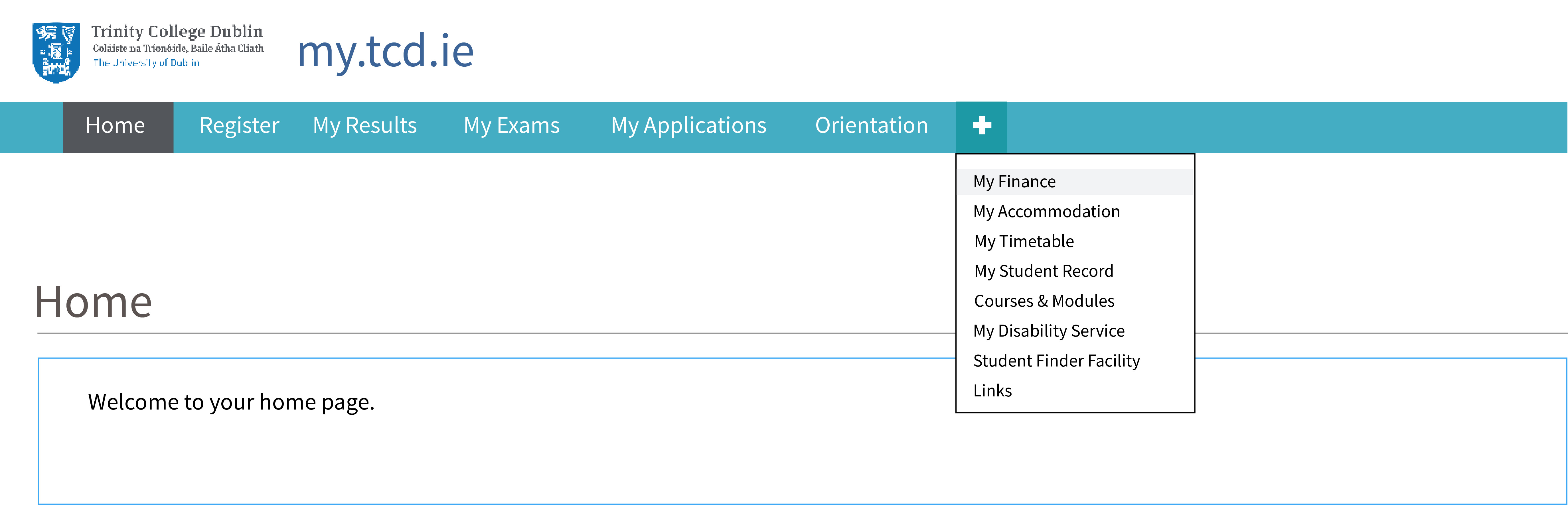Viewport: 1568px width, 505px height.
Task: Open the My Applications tab
Action: 688,126
